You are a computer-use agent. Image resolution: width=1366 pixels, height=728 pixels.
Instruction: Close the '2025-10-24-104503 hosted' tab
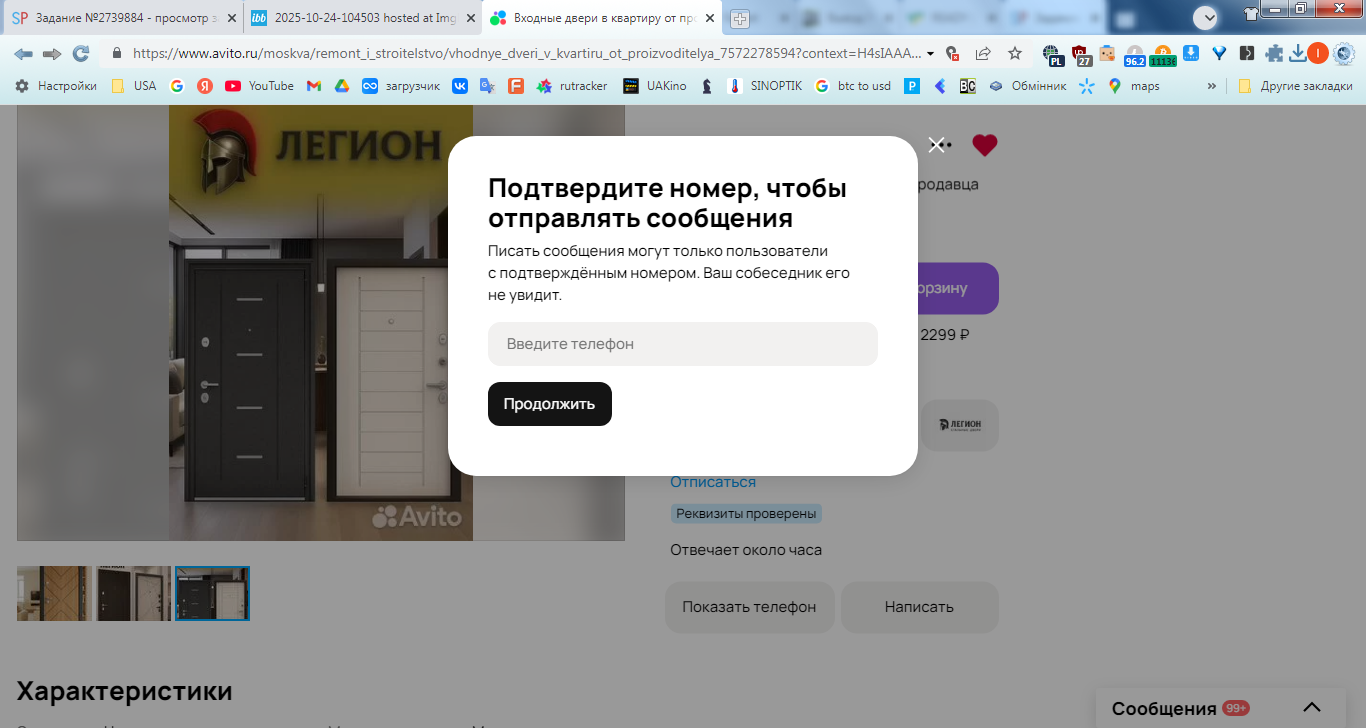[x=471, y=18]
